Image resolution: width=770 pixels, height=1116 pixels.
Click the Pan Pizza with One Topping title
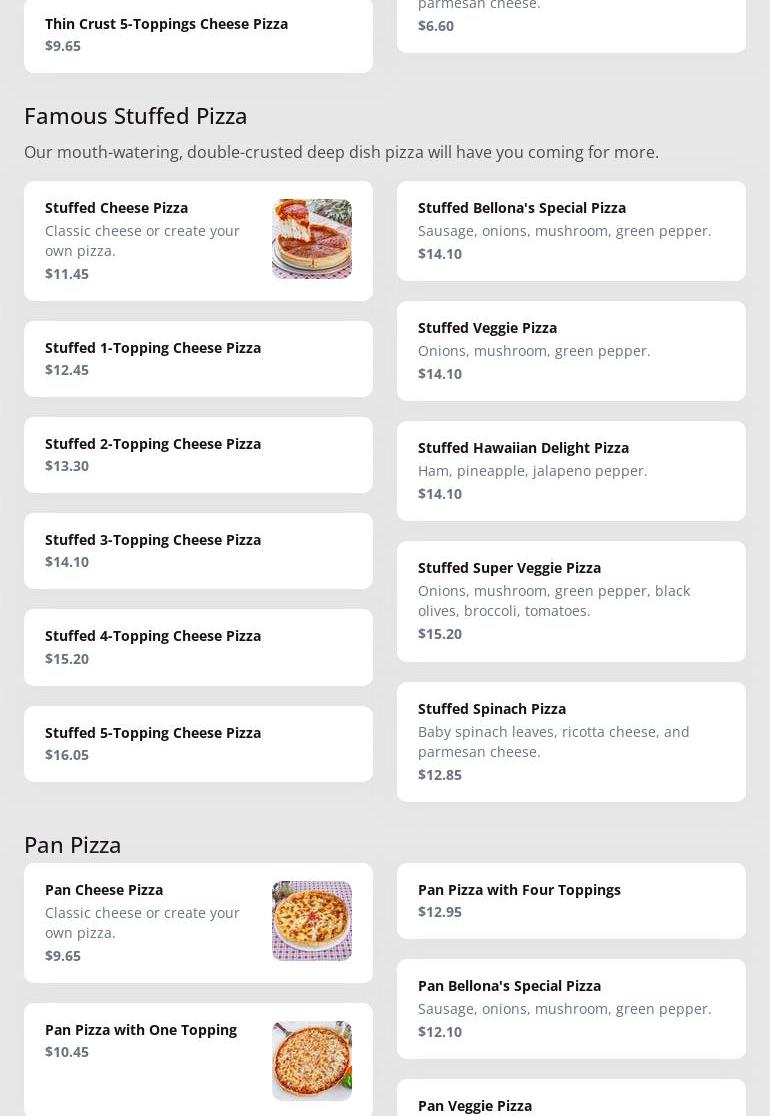[141, 1030]
